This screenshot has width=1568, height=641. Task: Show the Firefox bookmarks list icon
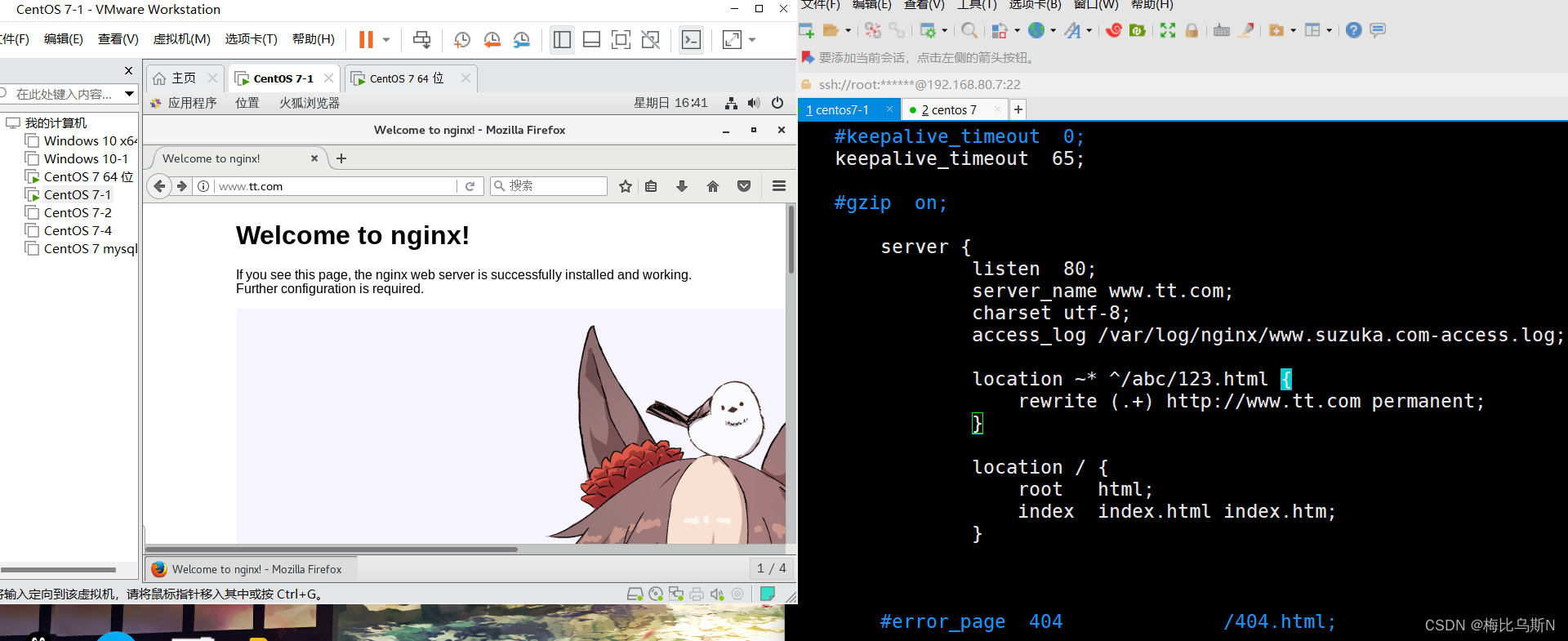651,186
